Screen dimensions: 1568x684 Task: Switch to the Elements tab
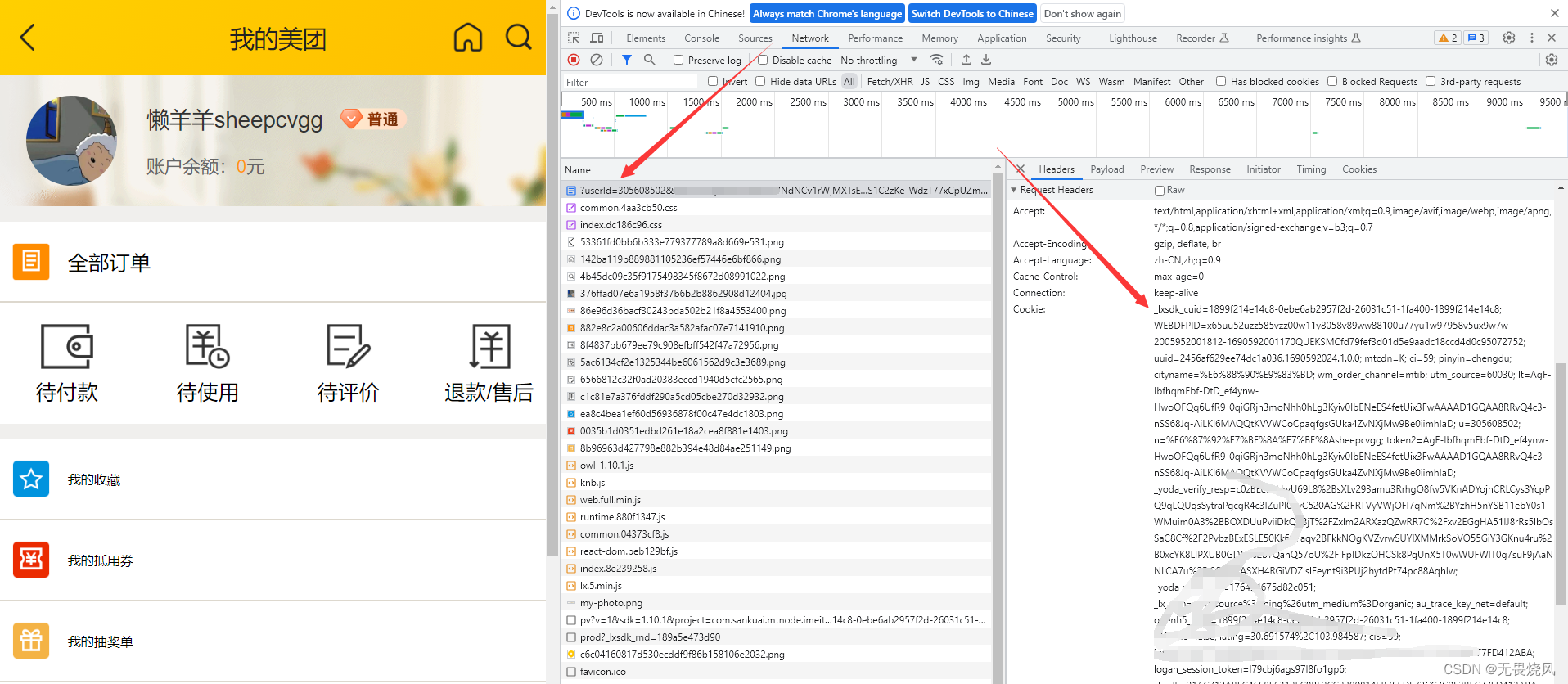click(x=646, y=38)
